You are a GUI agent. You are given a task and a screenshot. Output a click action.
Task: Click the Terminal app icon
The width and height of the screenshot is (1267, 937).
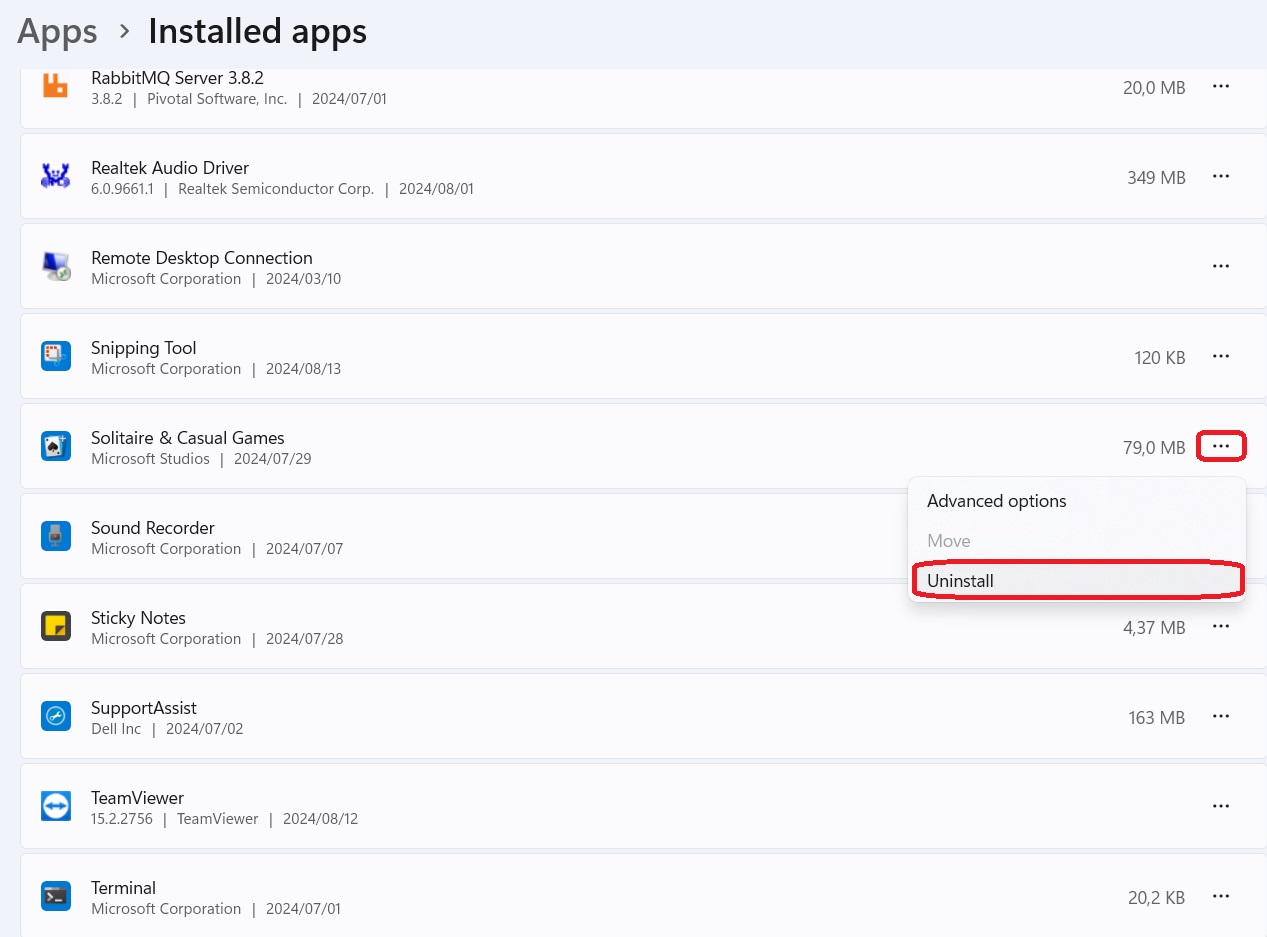click(x=55, y=896)
